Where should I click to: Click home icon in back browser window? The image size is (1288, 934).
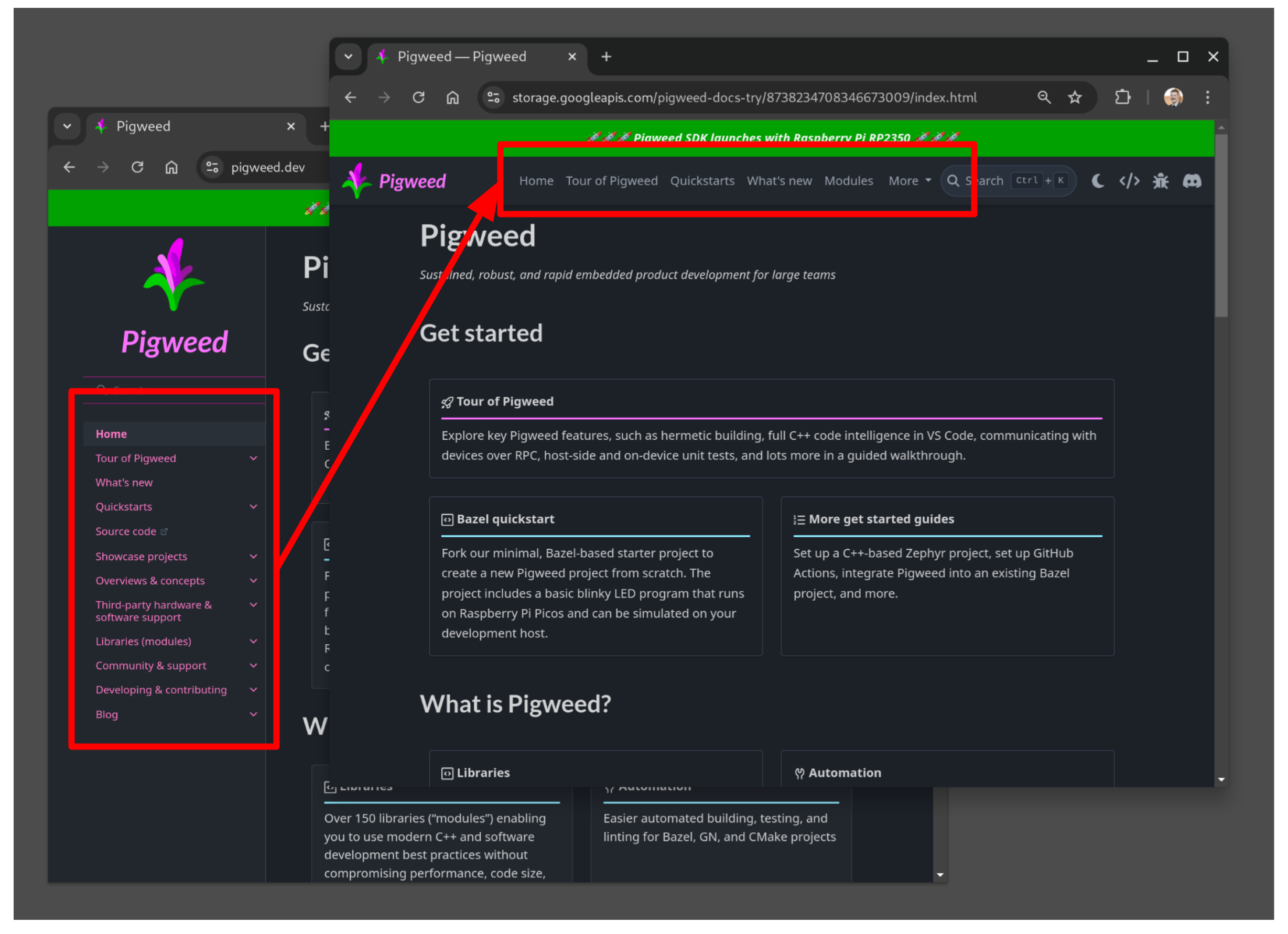[x=171, y=168]
